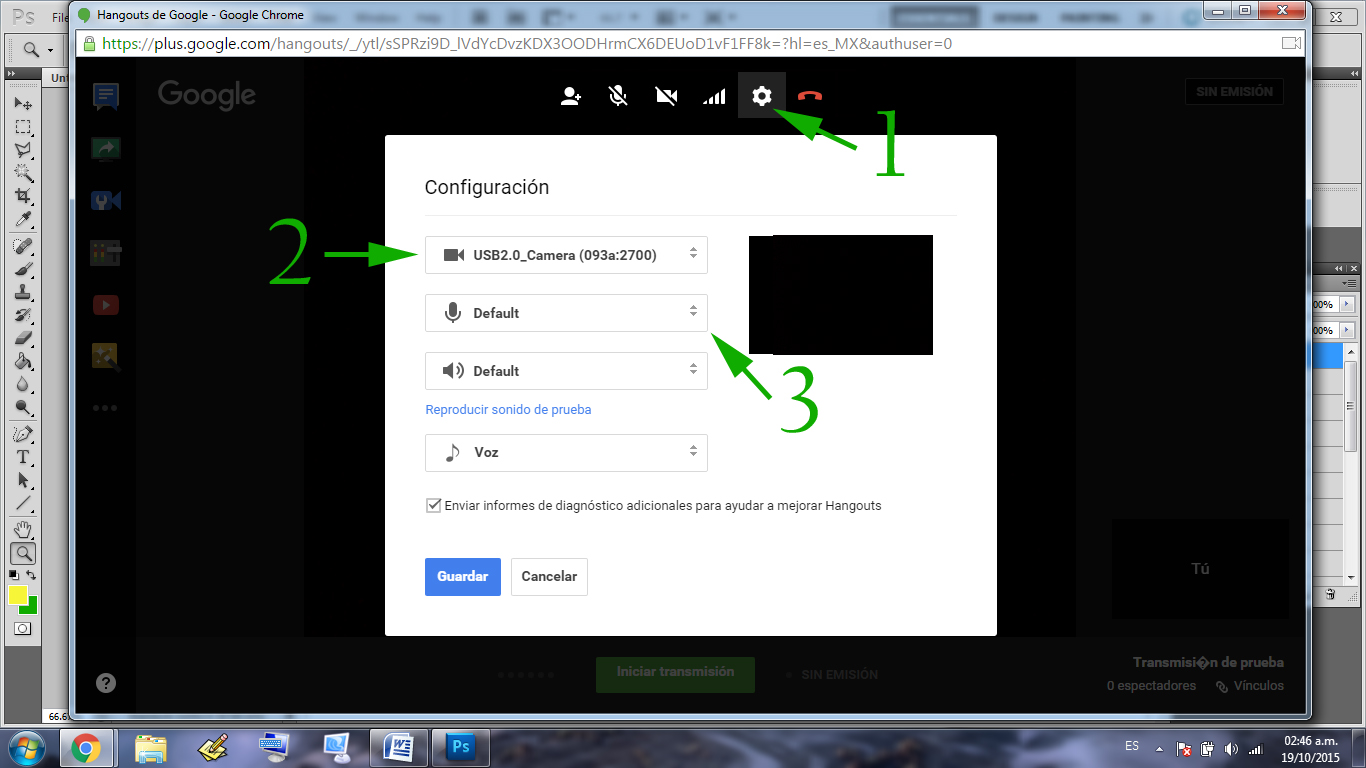
Task: Click Reproducir sonido de prueba link
Action: point(508,410)
